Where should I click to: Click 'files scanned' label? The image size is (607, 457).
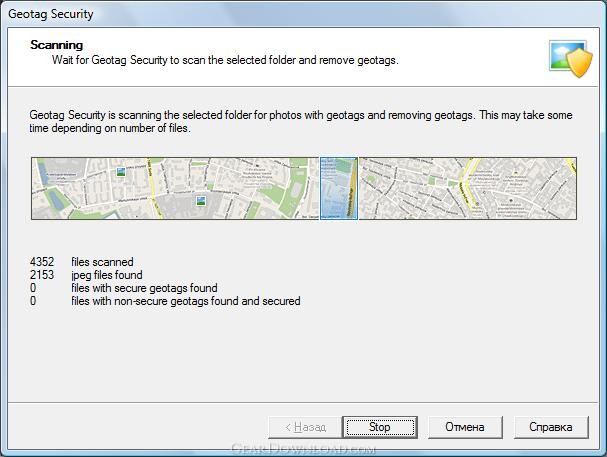point(102,262)
